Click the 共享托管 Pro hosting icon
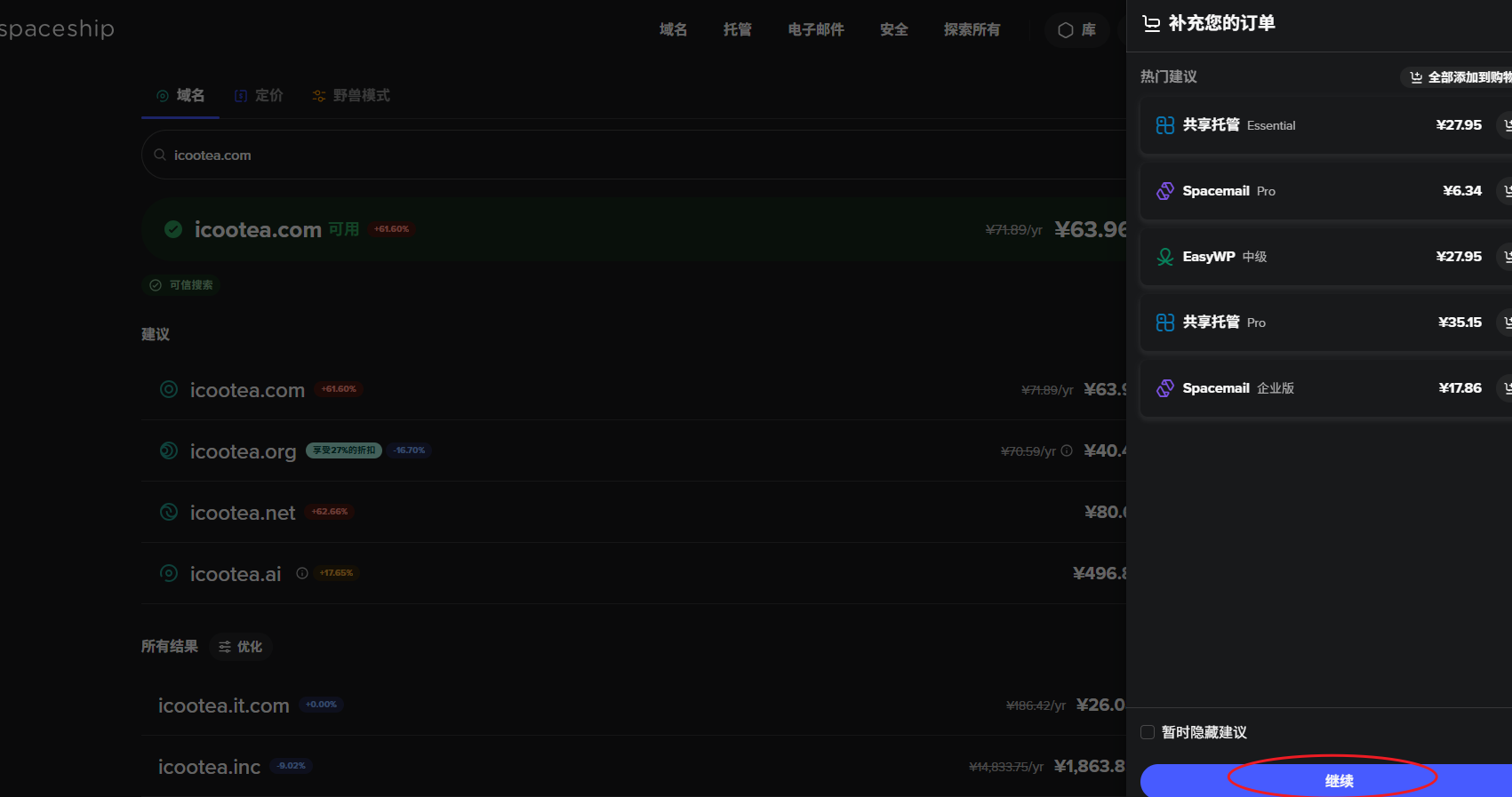This screenshot has width=1512, height=797. coord(1164,323)
